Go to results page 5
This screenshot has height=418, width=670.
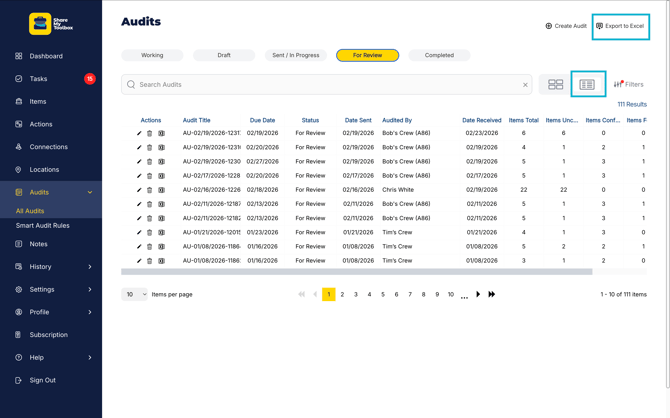pyautogui.click(x=383, y=294)
